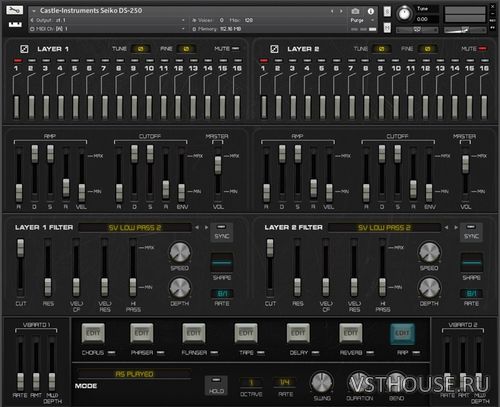This screenshot has height=407, width=500.
Task: Click the Solo button in header
Action: click(x=387, y=12)
